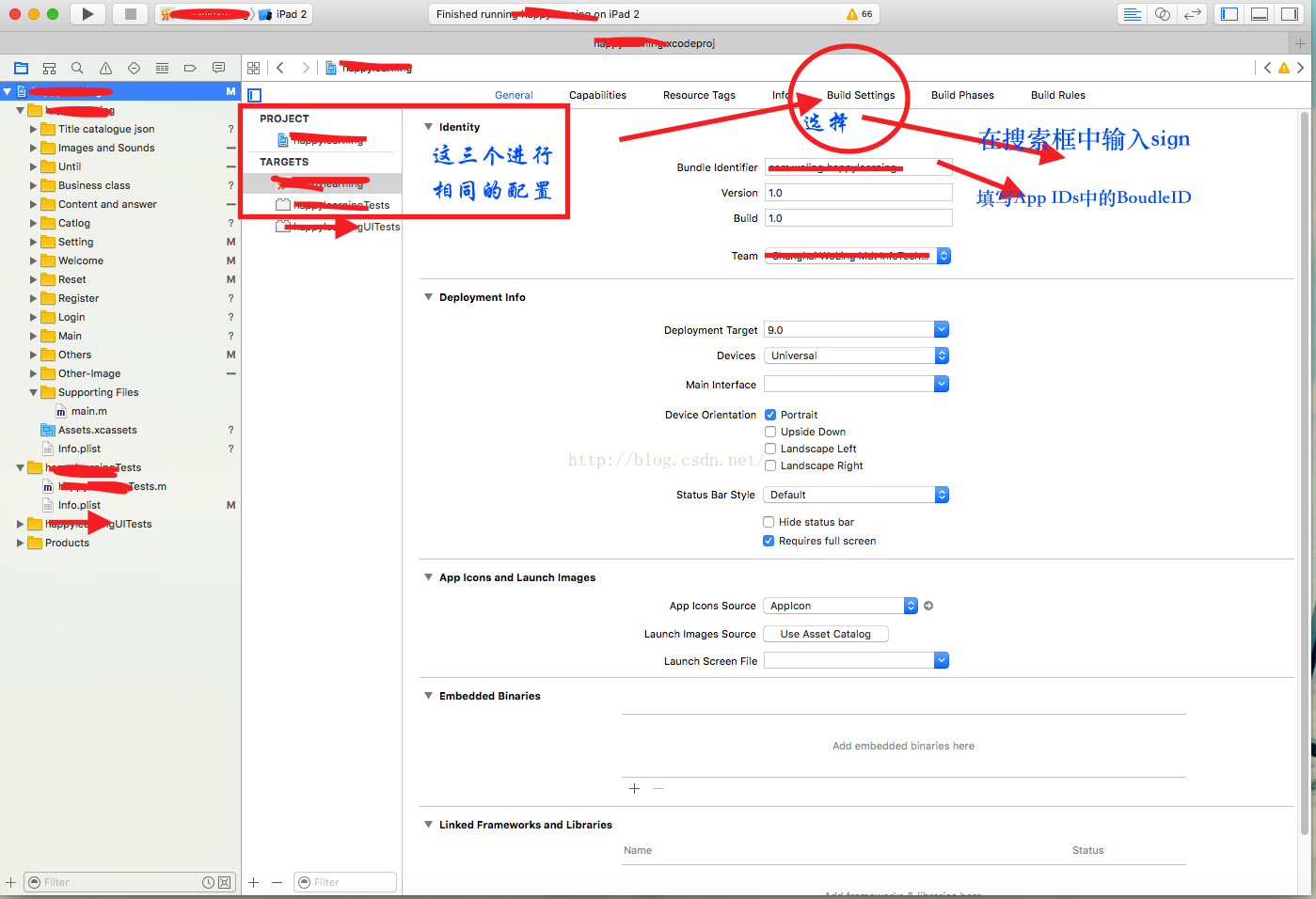Open the debug navigator
This screenshot has width=1316, height=899.
(162, 68)
